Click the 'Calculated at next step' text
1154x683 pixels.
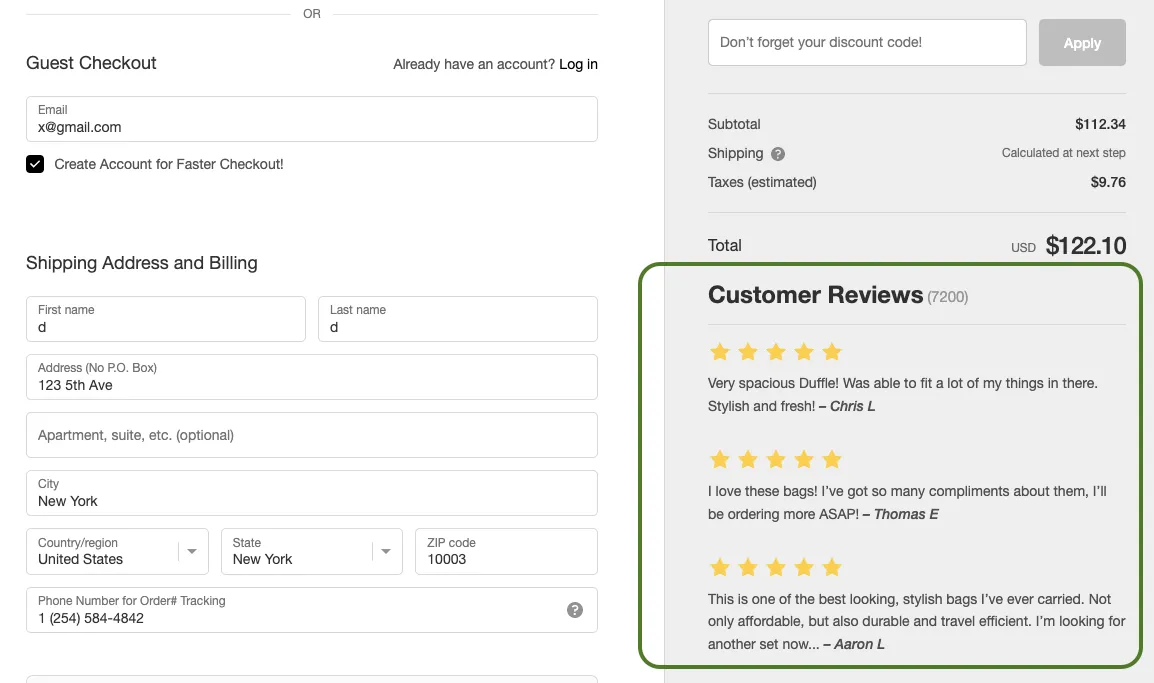1063,152
